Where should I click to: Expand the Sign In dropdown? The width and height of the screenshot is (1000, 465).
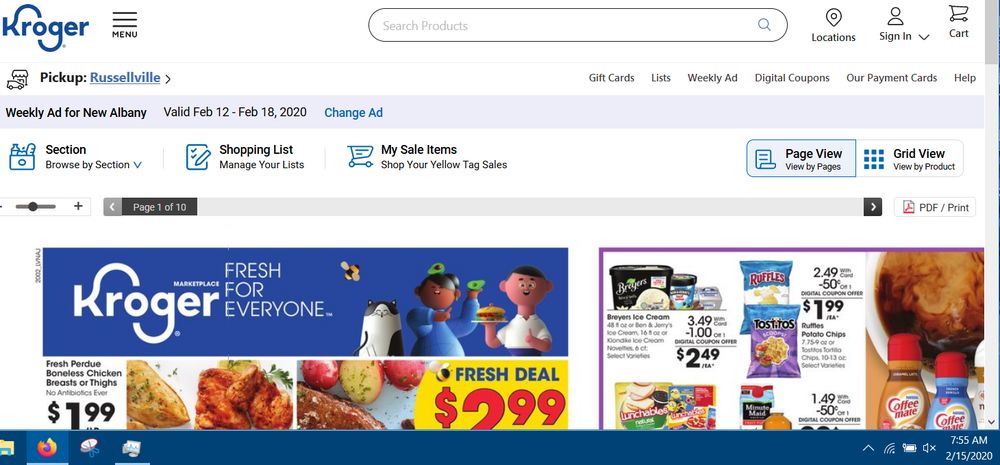tap(923, 37)
